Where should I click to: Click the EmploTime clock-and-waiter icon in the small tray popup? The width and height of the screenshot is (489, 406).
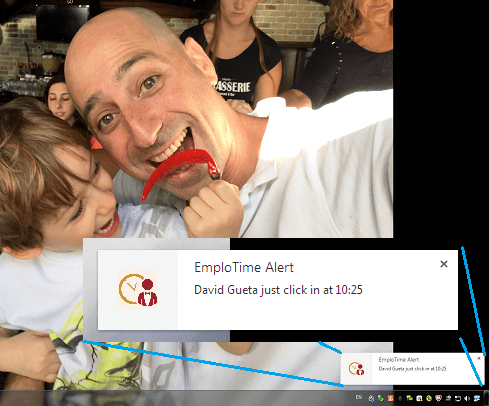[356, 368]
